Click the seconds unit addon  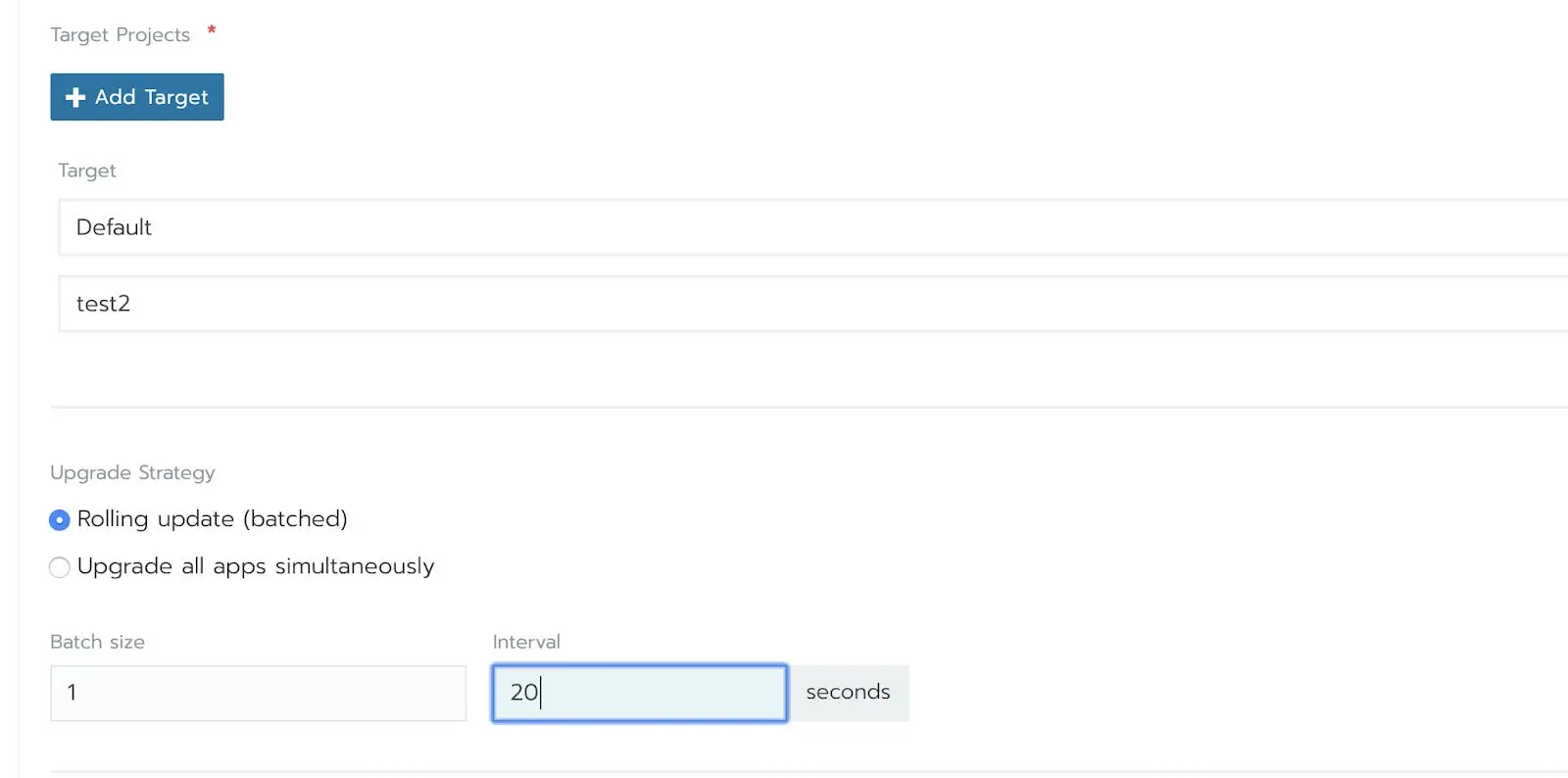coord(849,693)
